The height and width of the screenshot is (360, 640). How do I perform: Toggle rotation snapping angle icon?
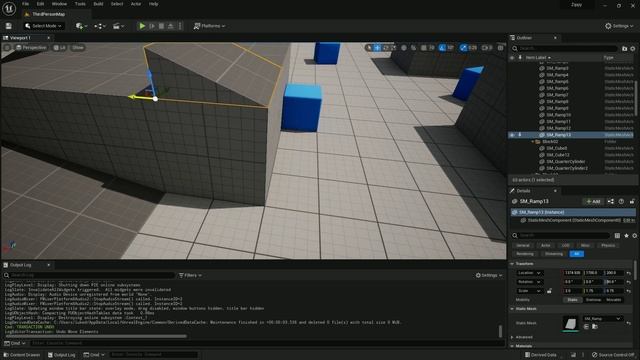point(442,48)
